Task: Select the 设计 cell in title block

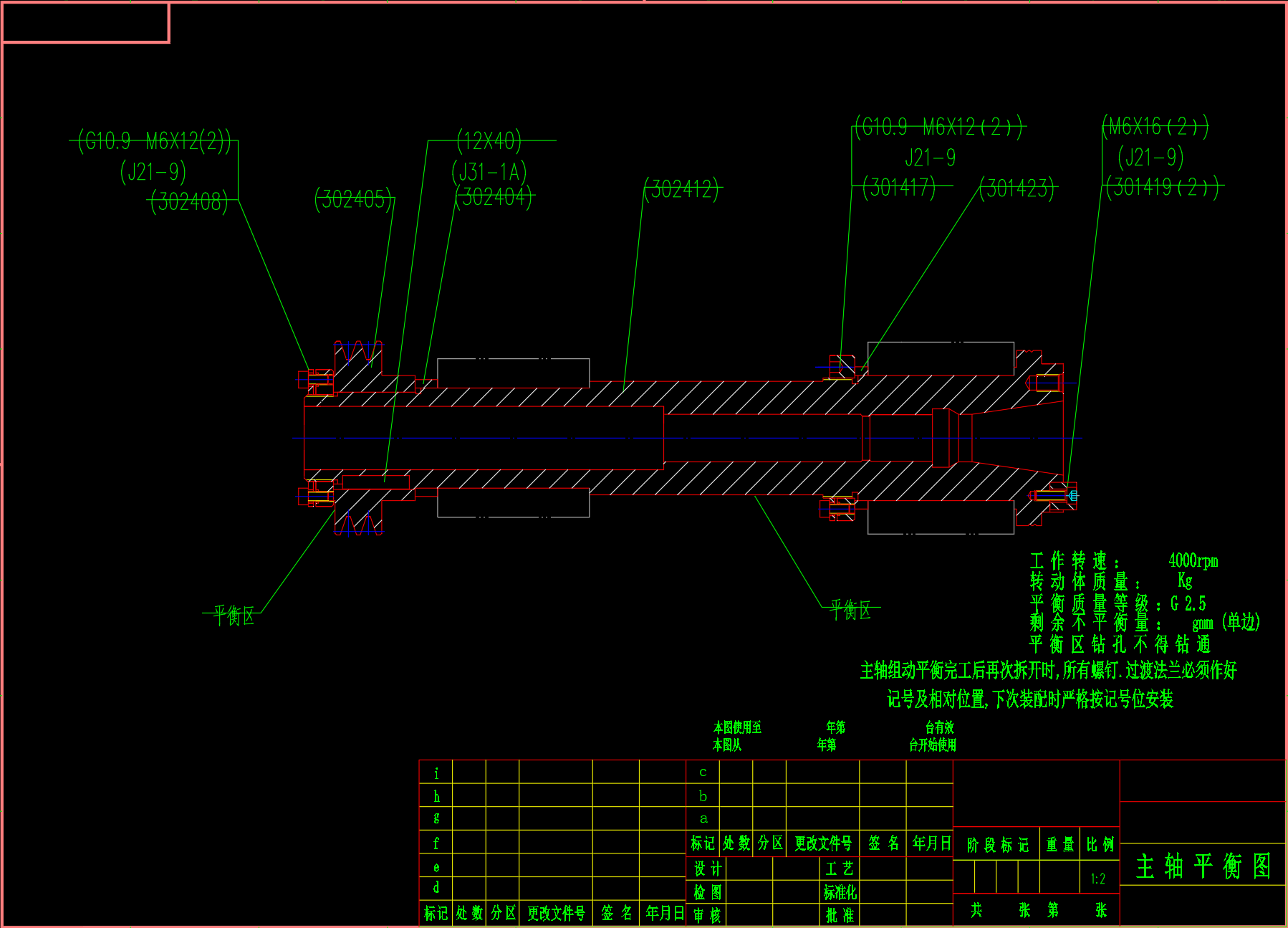Action: coord(707,869)
